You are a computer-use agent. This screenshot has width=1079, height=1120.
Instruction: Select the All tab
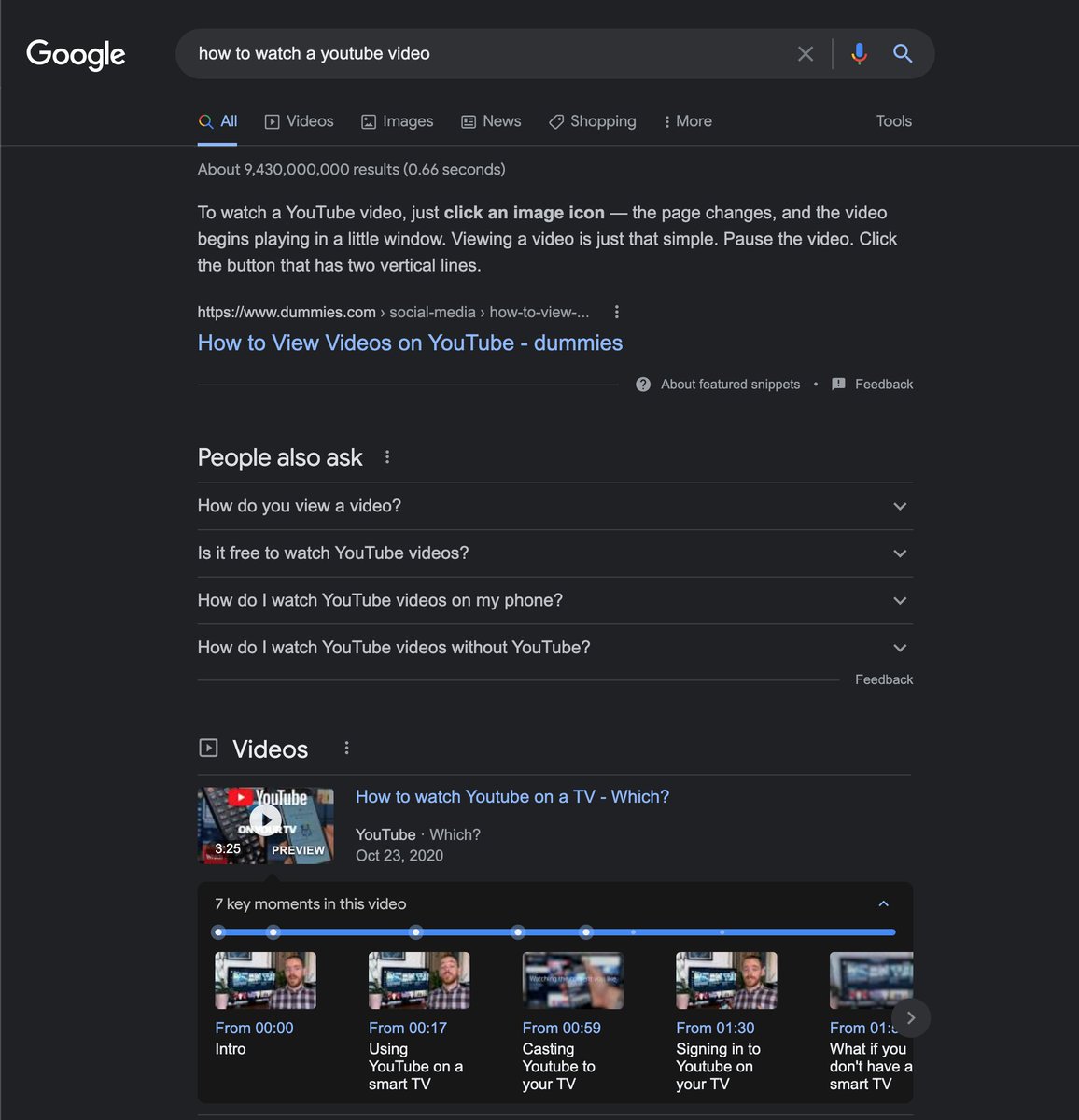click(217, 121)
